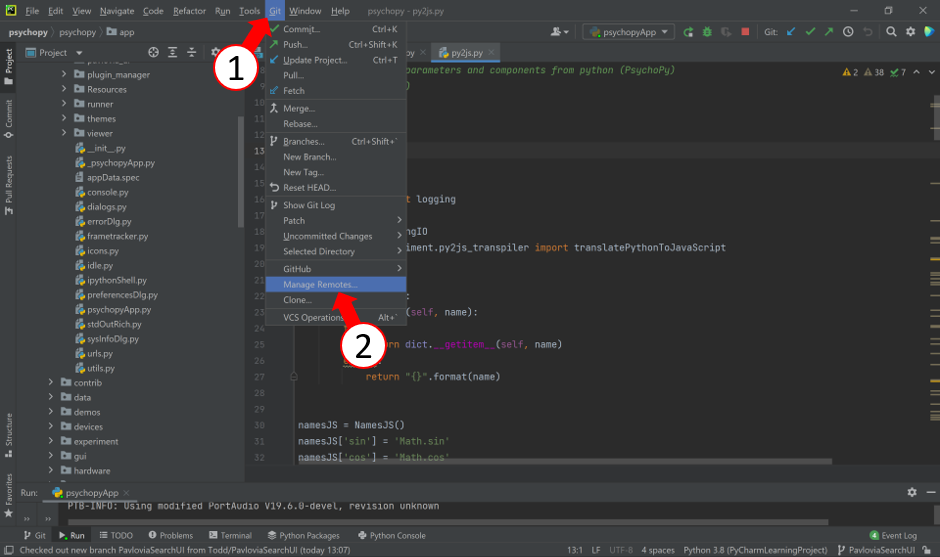940x557 pixels.
Task: Click the Project panel vertical scrollbar
Action: point(240,171)
